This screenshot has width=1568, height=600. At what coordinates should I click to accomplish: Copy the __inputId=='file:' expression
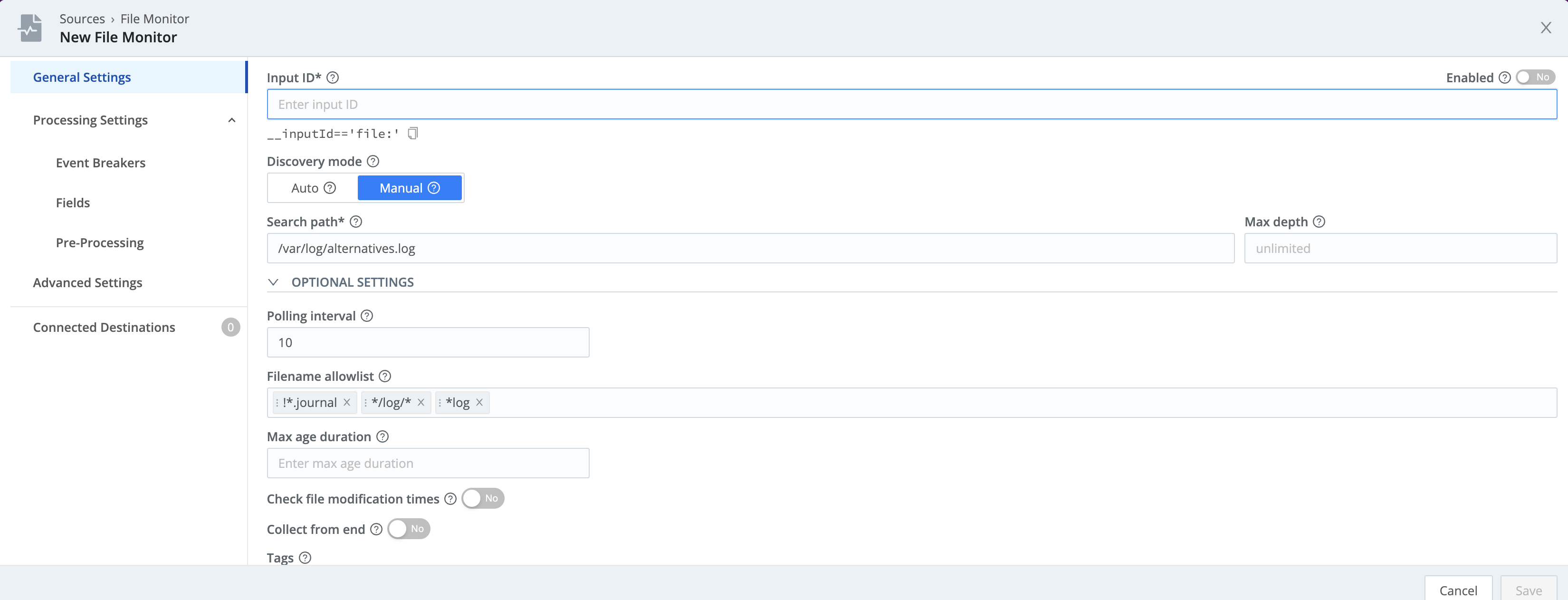(413, 134)
